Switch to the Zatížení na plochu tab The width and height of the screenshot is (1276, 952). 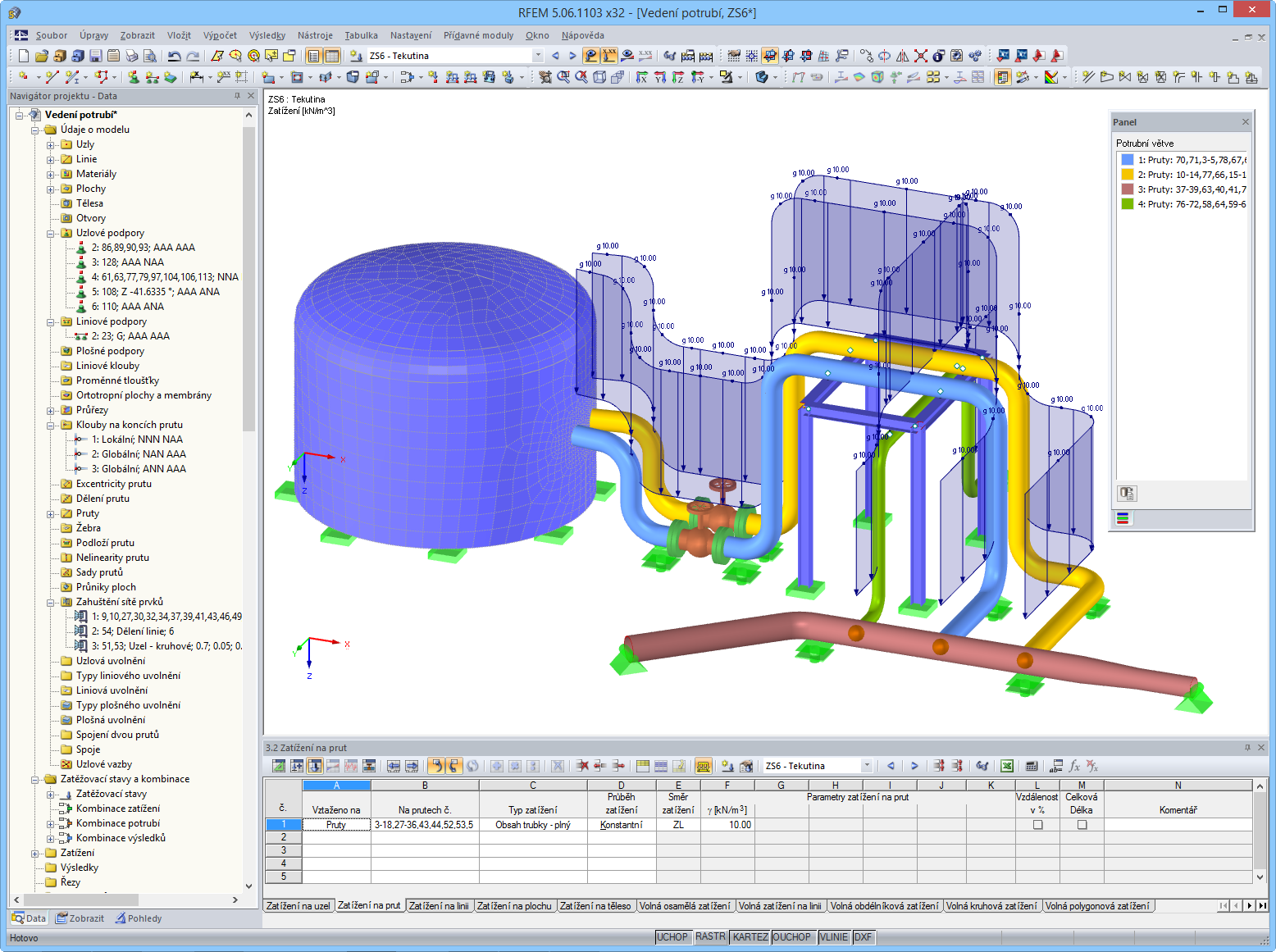(x=515, y=906)
